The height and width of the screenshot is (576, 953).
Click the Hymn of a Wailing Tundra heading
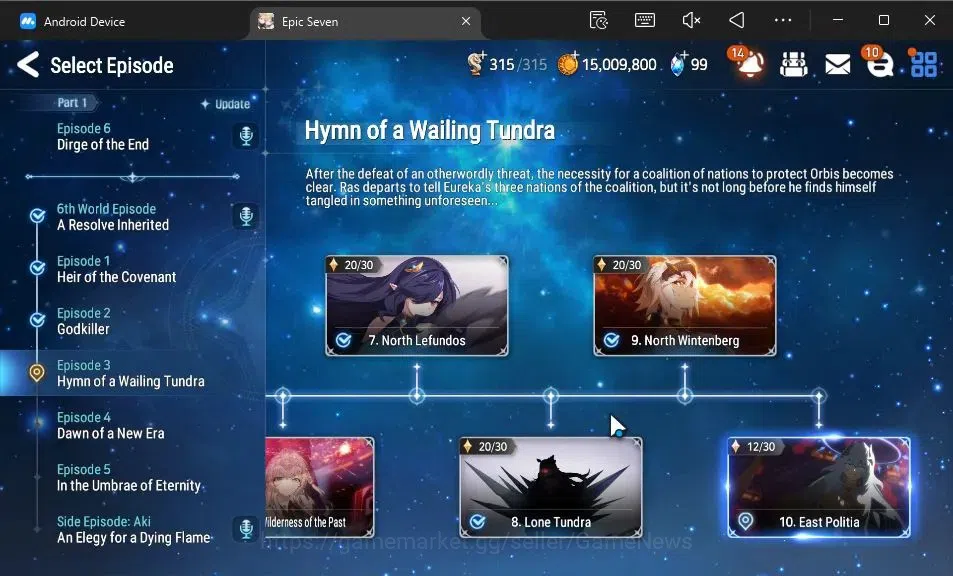pos(430,130)
